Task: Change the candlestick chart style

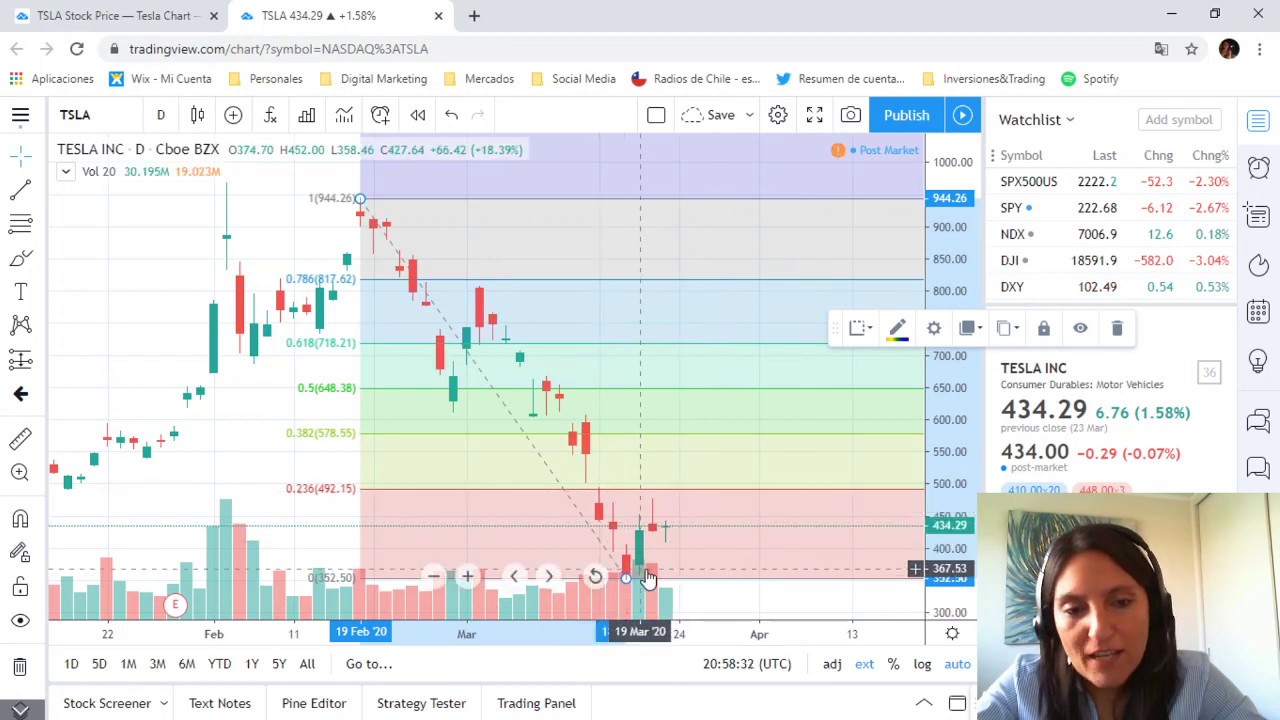Action: coord(197,115)
